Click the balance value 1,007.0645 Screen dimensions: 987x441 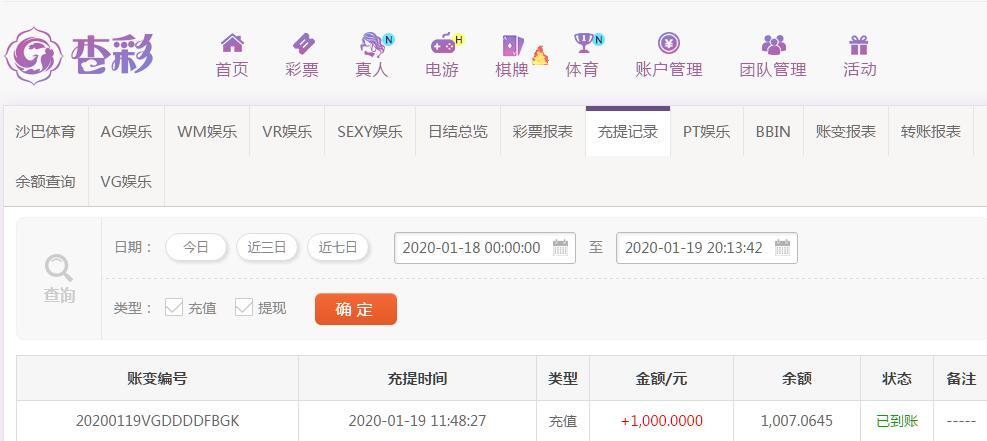coord(797,421)
